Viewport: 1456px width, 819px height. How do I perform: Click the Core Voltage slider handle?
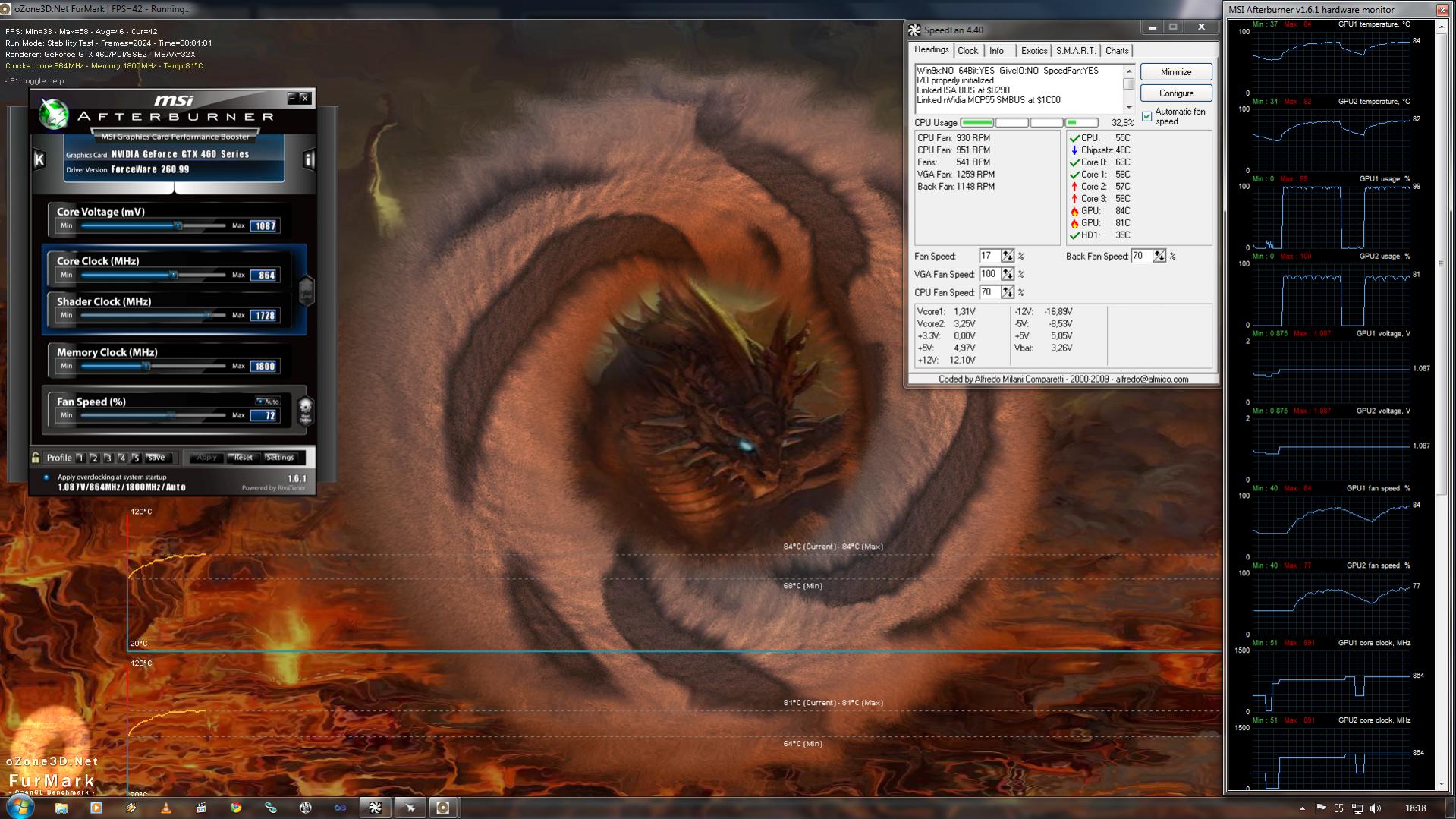pyautogui.click(x=178, y=225)
